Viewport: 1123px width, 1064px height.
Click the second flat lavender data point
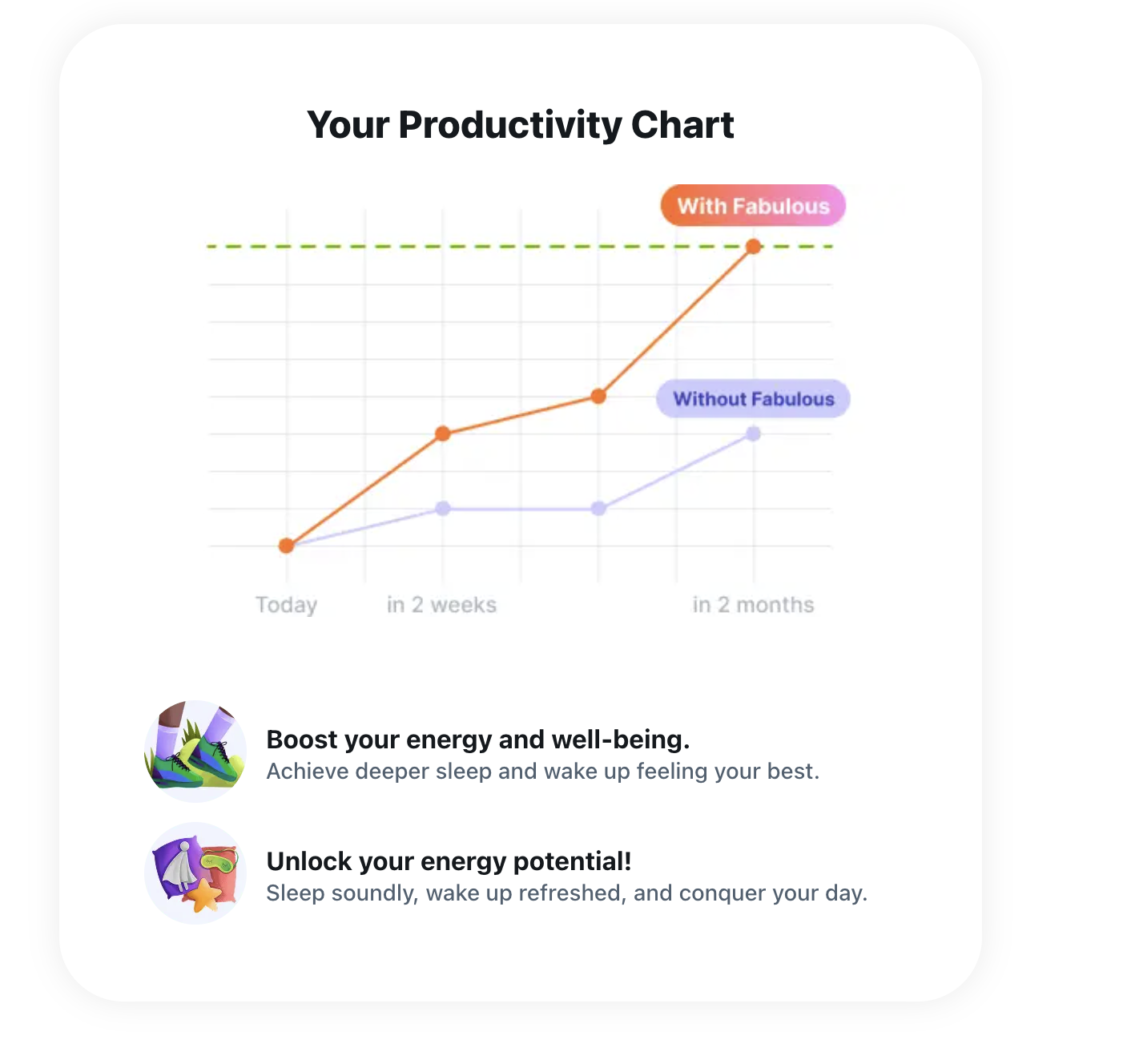pyautogui.click(x=598, y=509)
